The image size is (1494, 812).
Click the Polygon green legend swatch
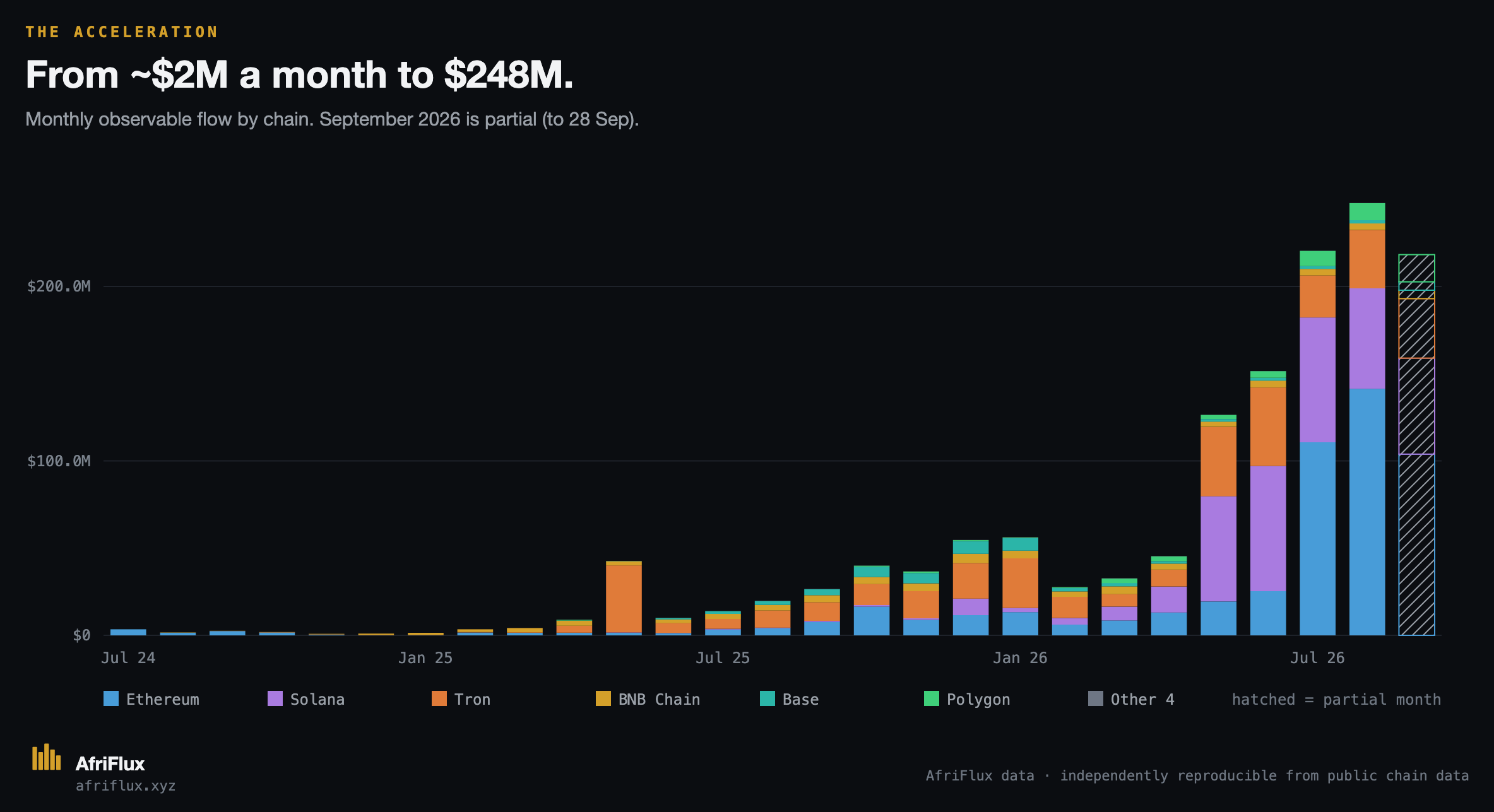click(x=932, y=698)
